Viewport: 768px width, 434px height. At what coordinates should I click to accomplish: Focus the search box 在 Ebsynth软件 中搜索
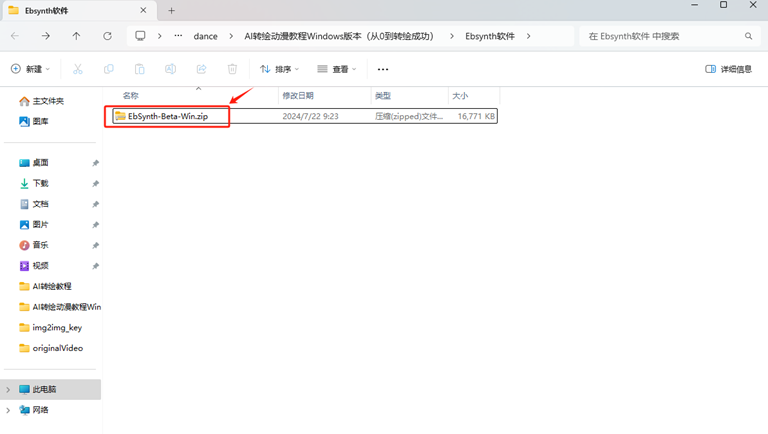coord(669,36)
